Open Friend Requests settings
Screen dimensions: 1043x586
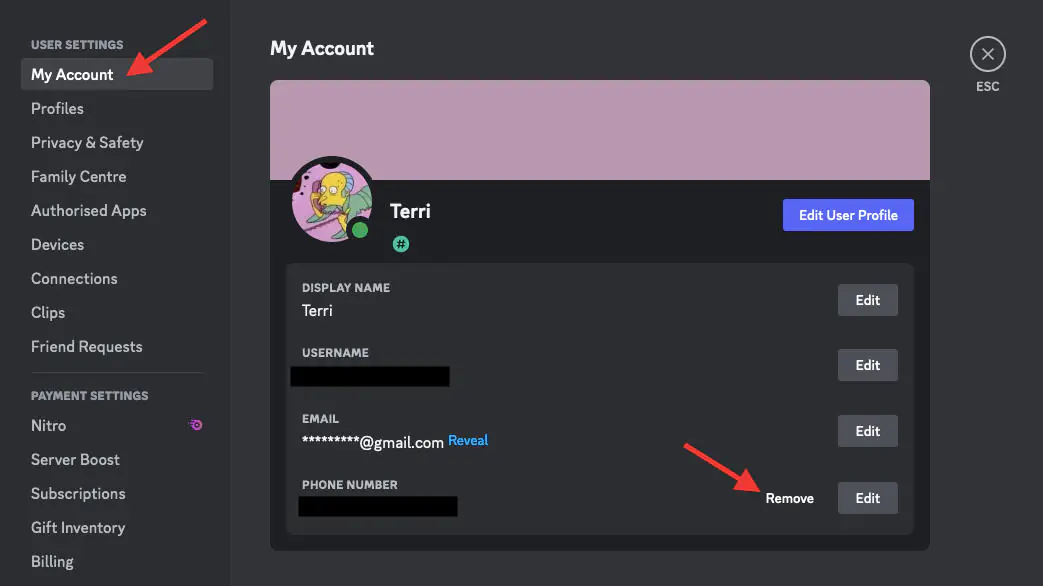click(x=86, y=346)
